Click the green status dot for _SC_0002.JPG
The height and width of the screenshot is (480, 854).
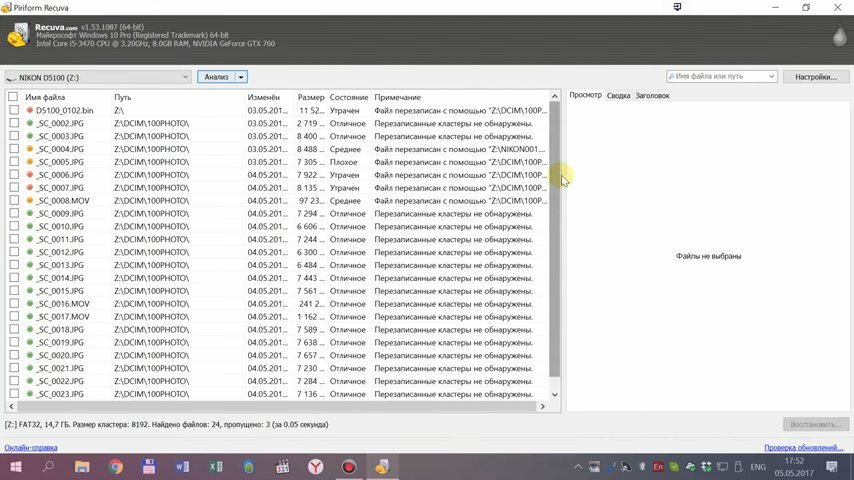30,123
